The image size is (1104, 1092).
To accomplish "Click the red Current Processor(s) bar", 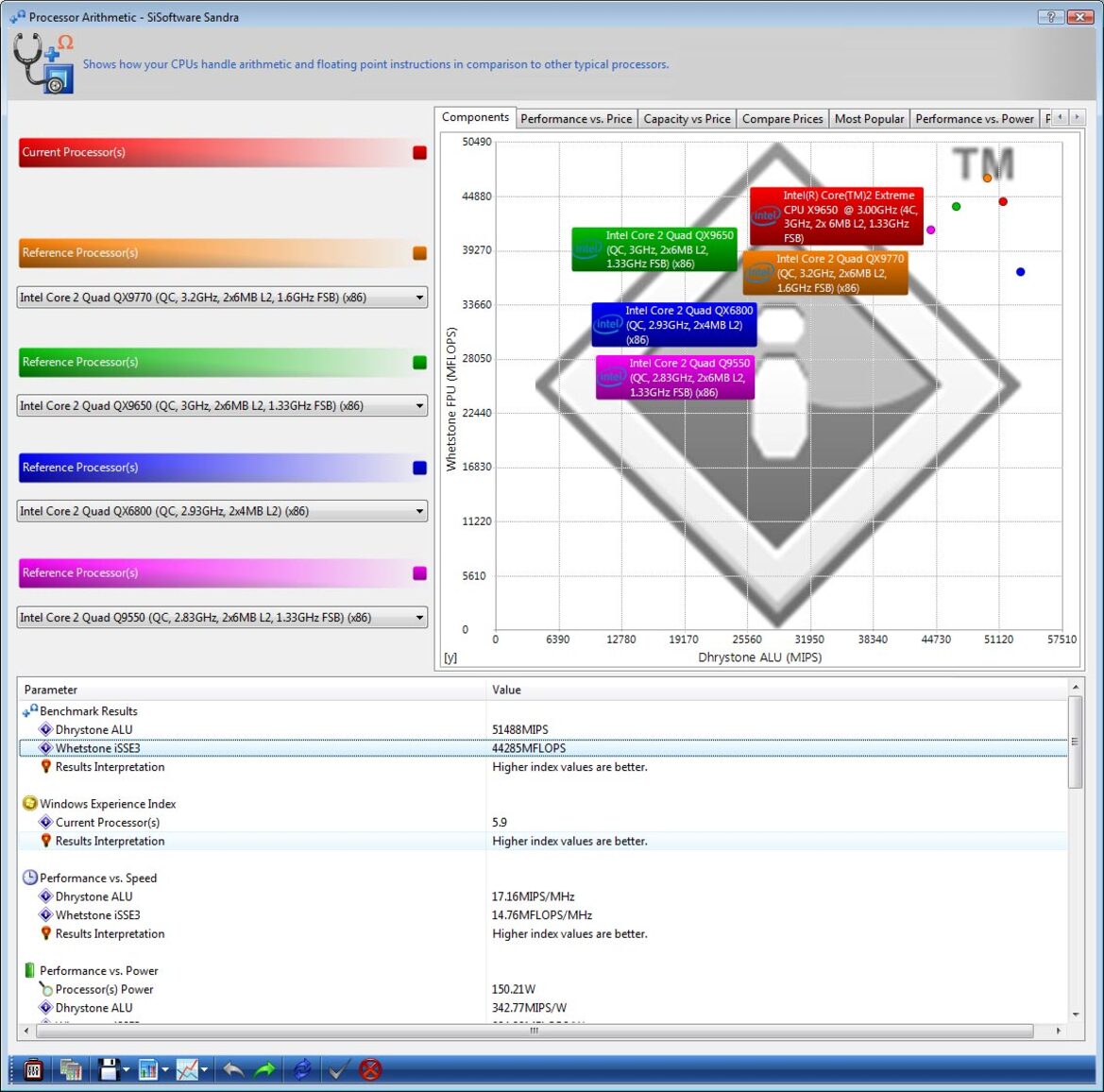I will click(223, 152).
